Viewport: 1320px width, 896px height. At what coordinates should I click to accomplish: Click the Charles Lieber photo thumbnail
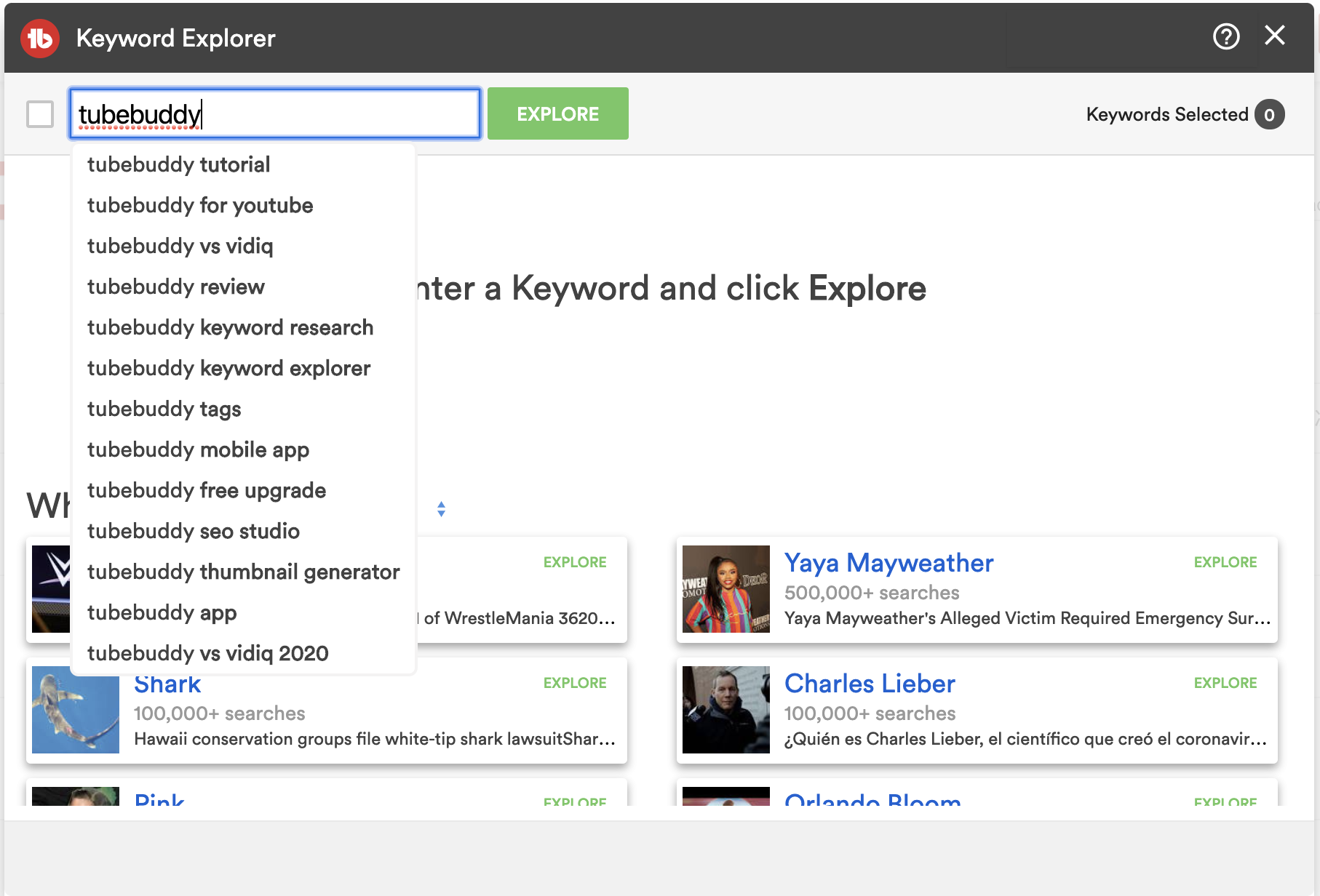[x=726, y=710]
